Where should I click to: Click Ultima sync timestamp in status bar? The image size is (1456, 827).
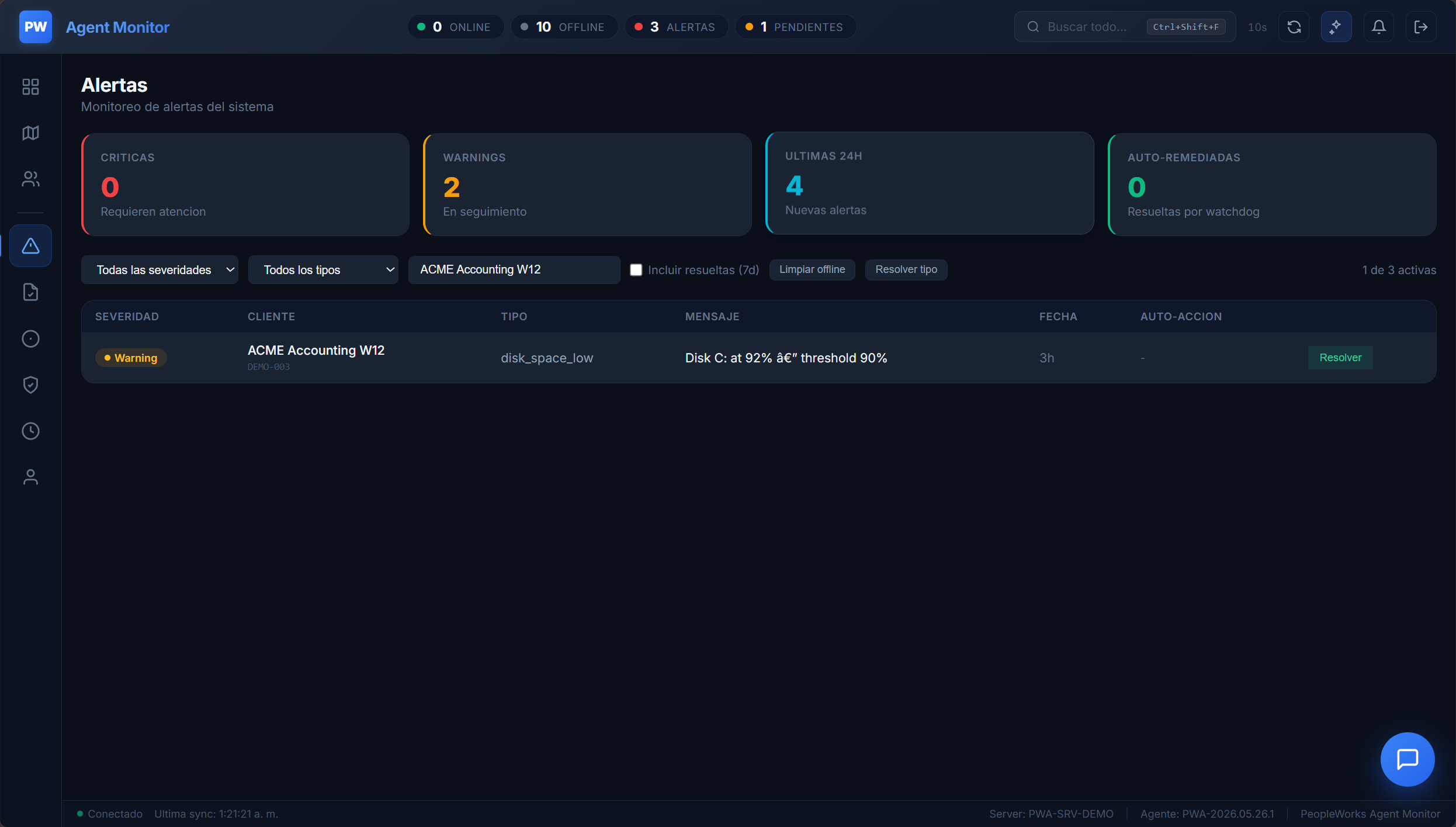tap(216, 814)
